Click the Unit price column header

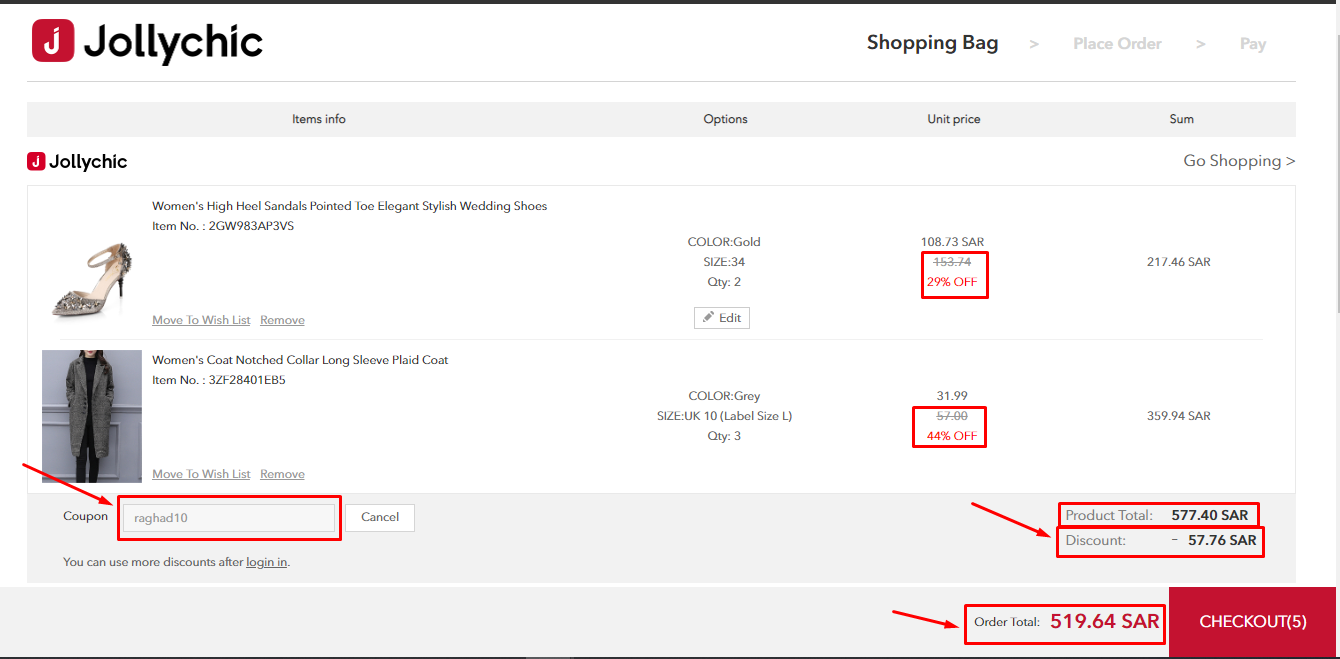click(x=954, y=119)
